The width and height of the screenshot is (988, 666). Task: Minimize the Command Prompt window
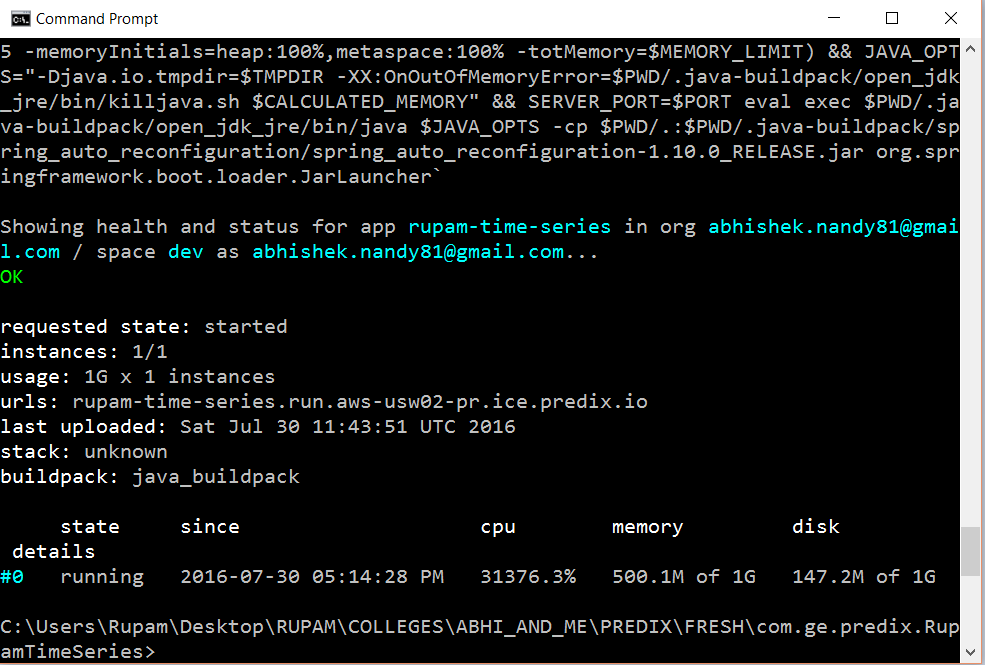834,18
